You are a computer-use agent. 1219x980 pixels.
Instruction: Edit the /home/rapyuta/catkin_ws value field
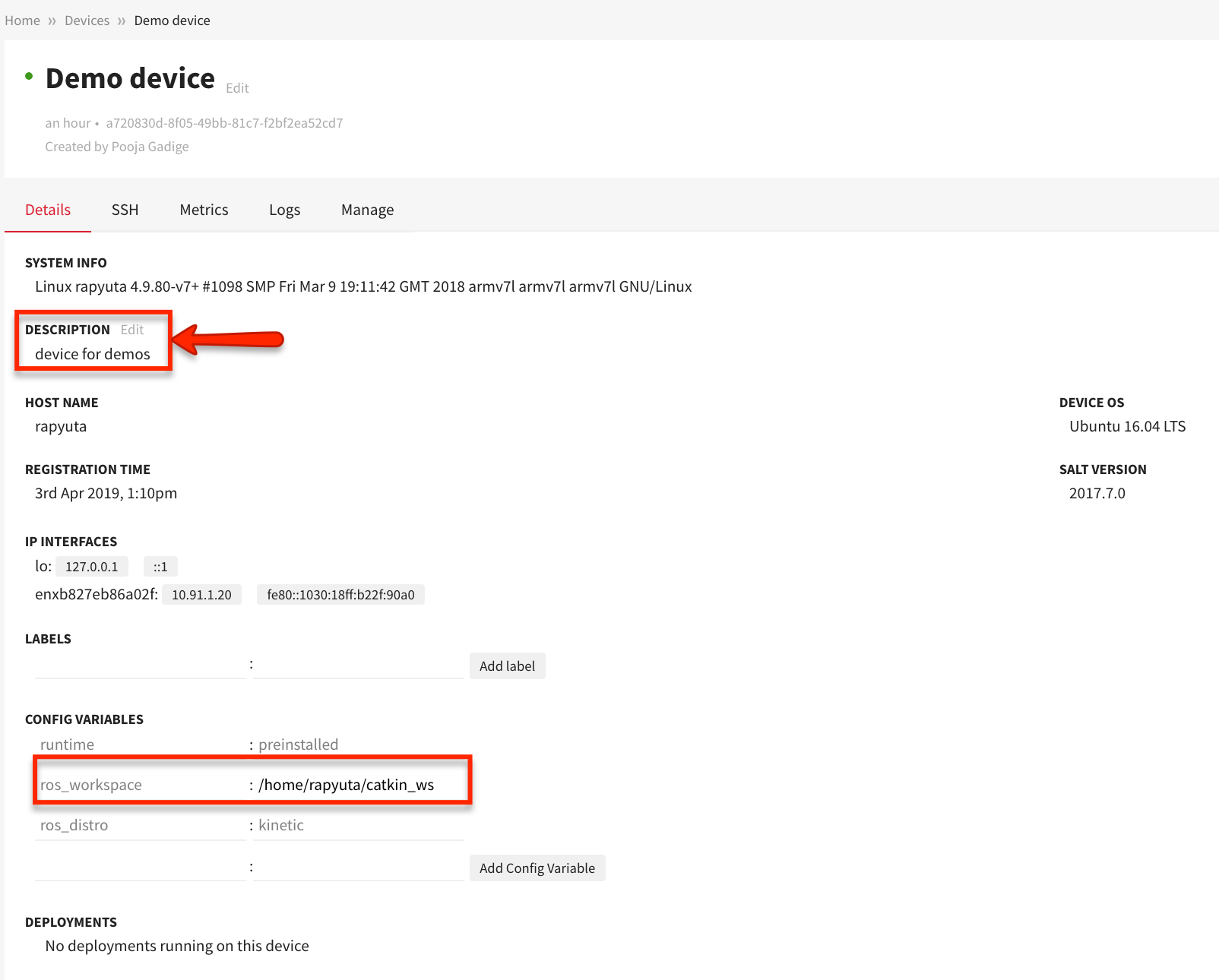(x=359, y=785)
